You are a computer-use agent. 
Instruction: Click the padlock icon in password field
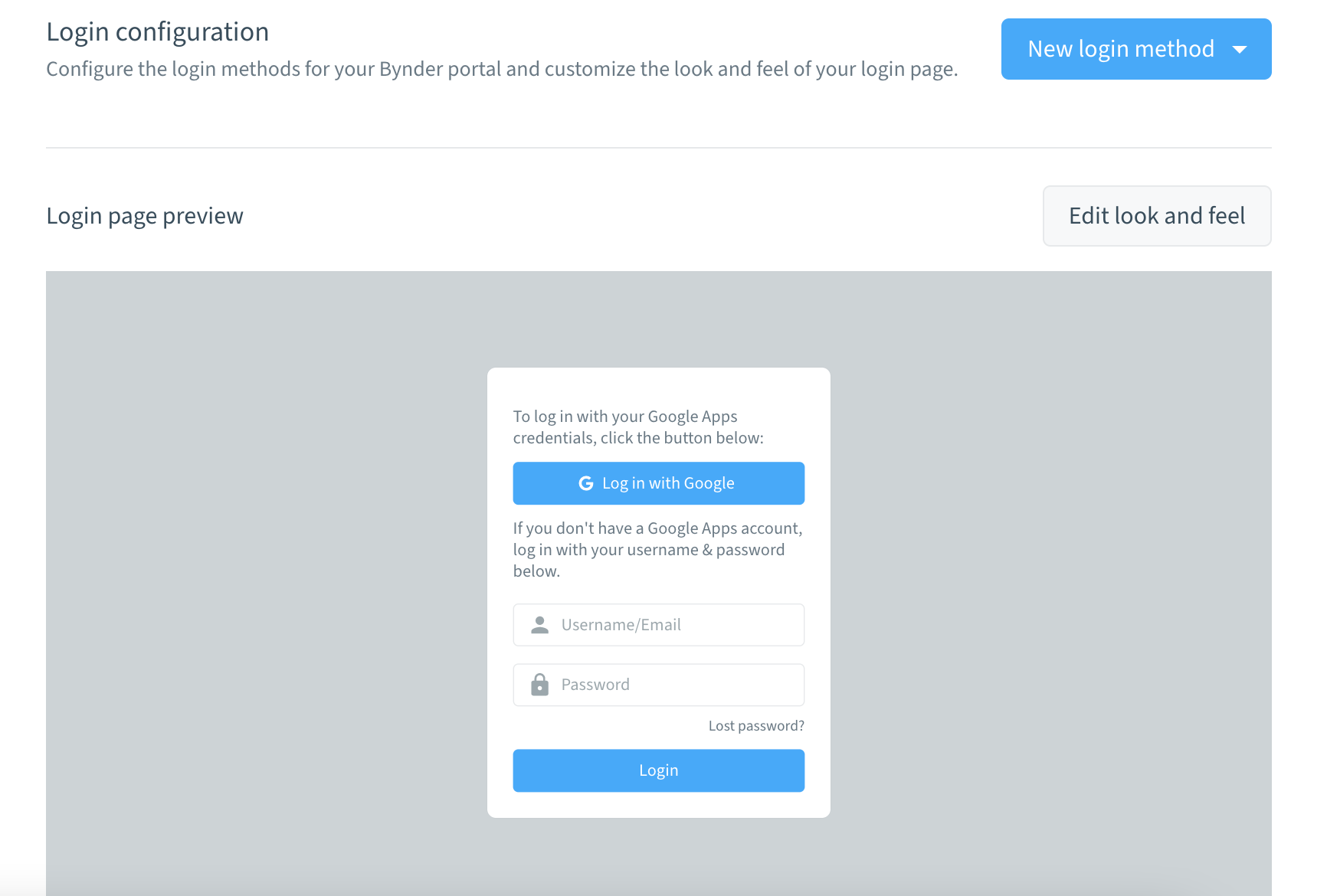tap(540, 685)
